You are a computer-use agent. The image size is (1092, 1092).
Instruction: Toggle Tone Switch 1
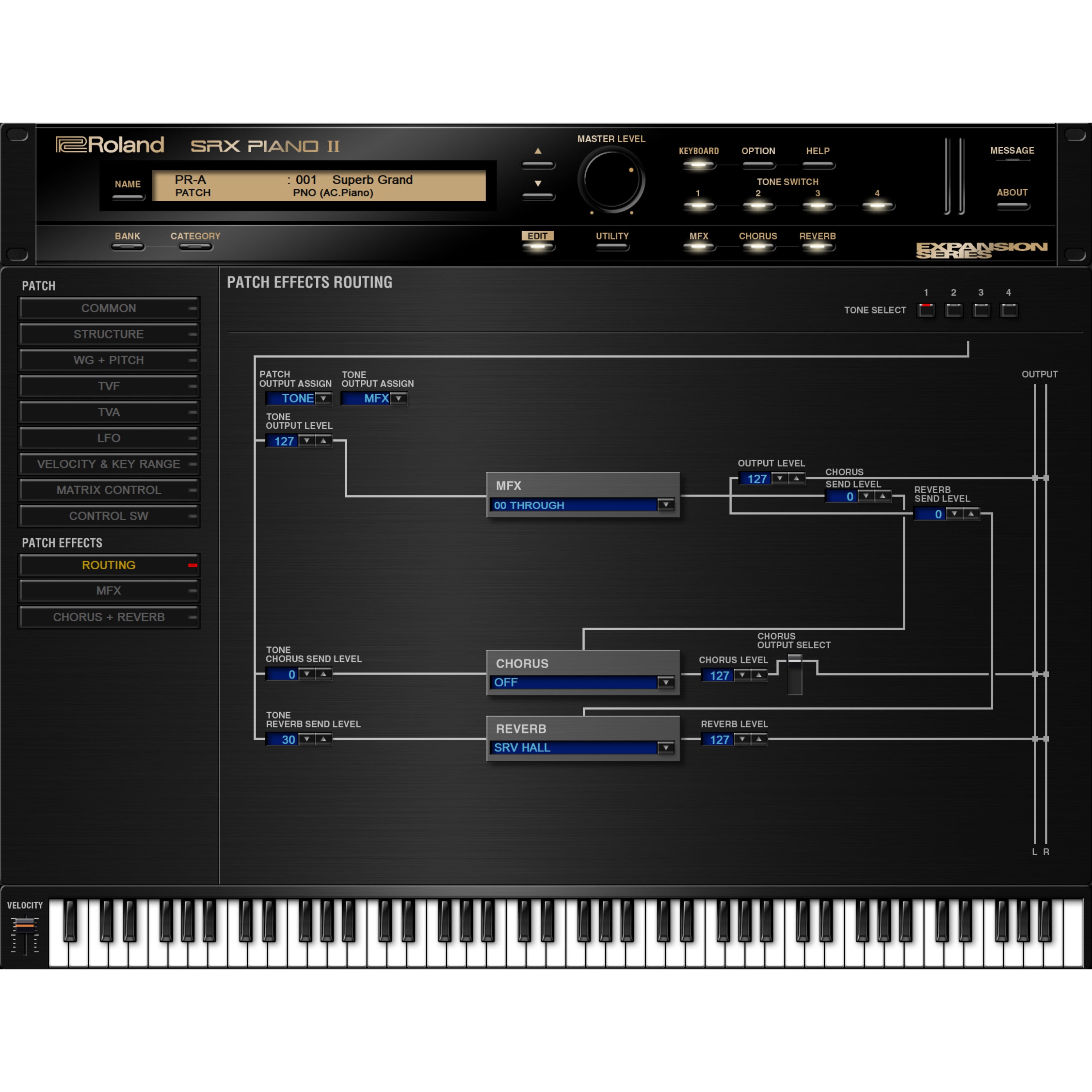(699, 206)
